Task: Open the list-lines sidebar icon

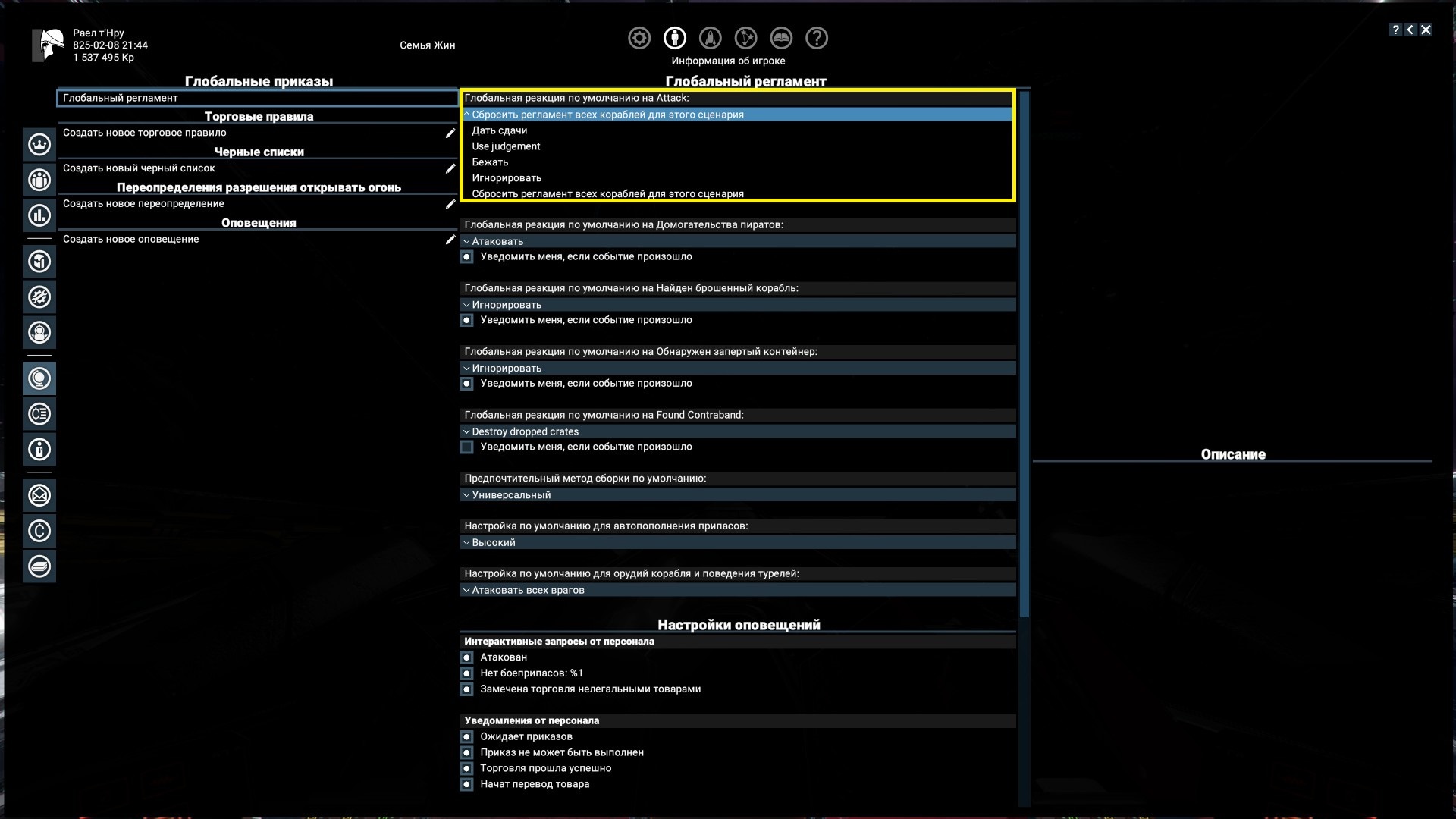Action: coord(39,414)
